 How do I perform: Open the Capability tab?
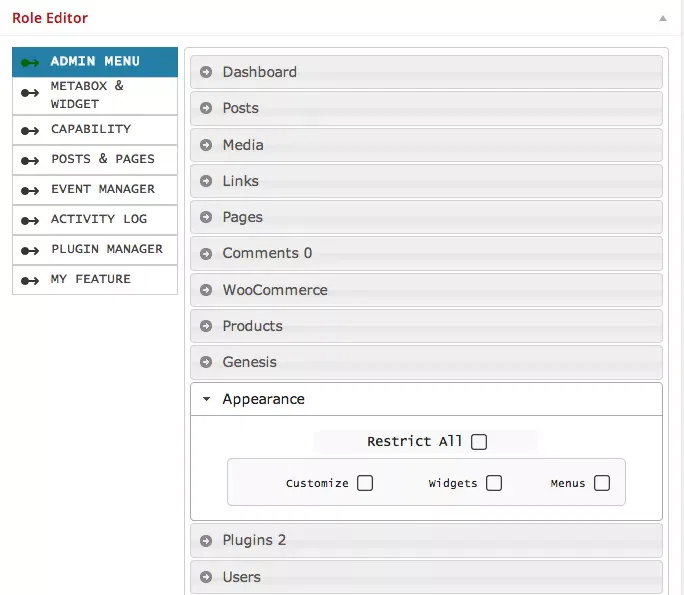pyautogui.click(x=95, y=130)
